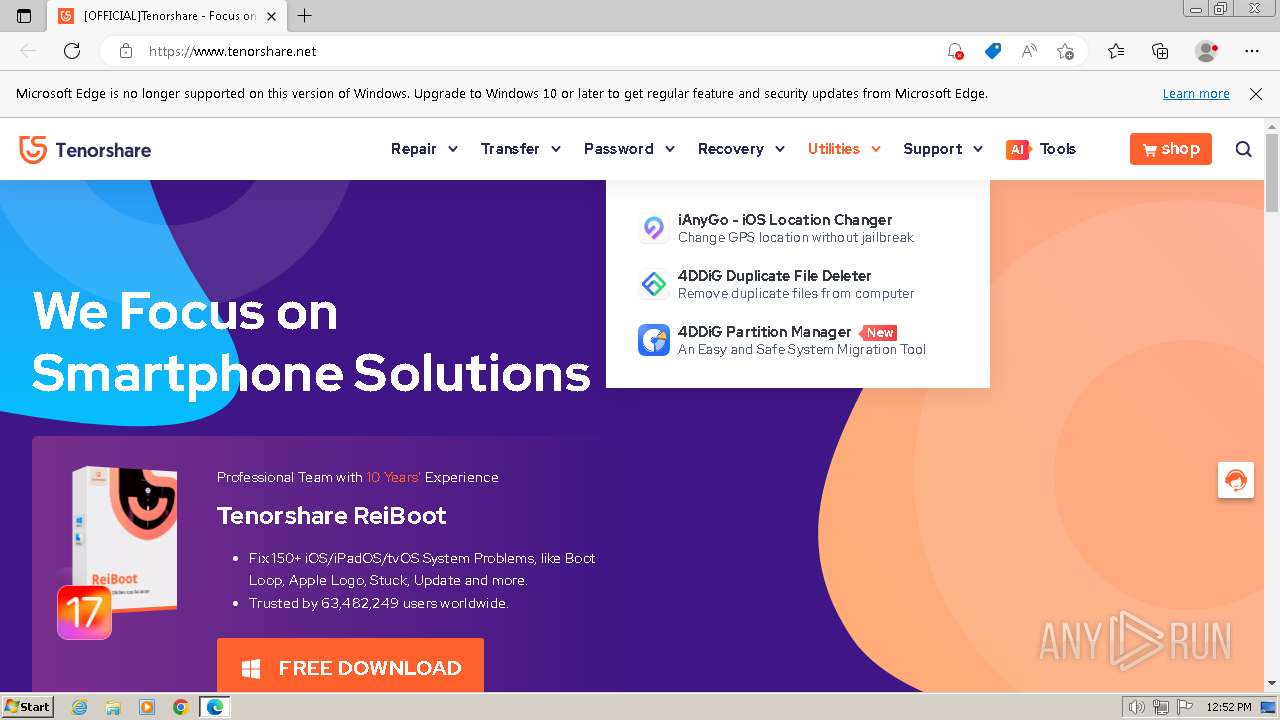
Task: Open File Explorer from taskbar
Action: (x=113, y=707)
